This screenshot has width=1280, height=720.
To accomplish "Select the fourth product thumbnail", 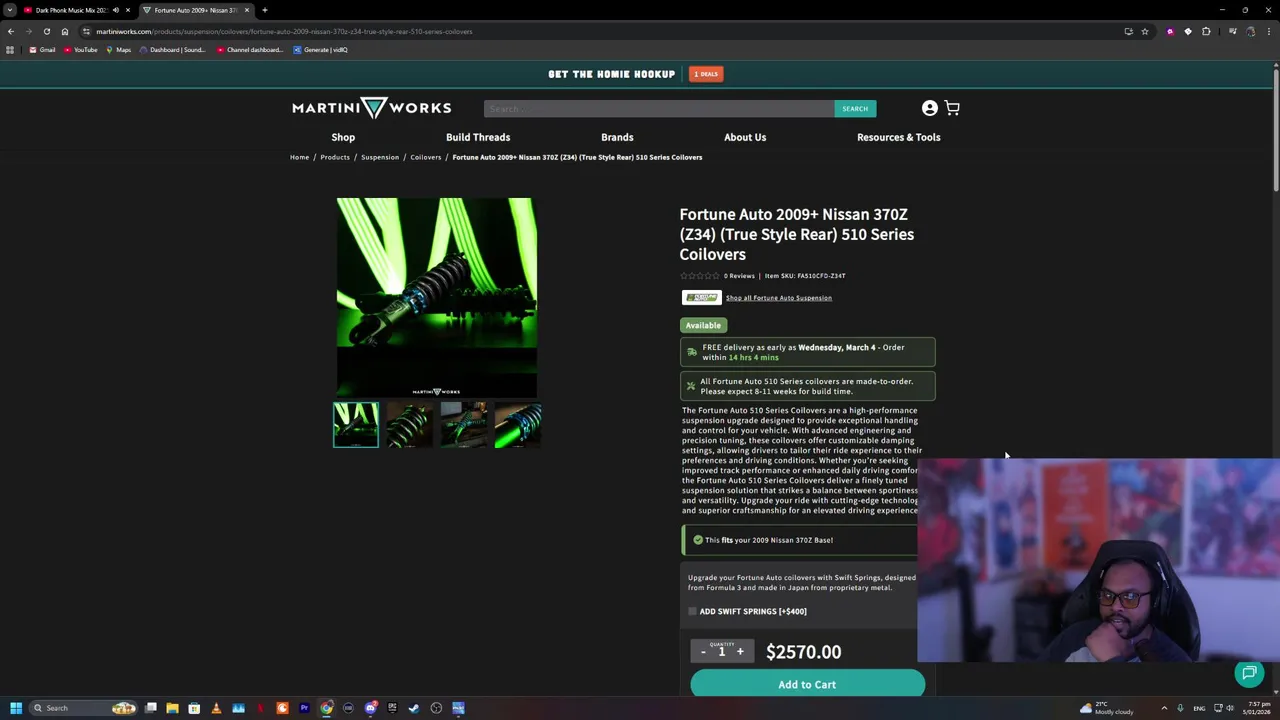I will coord(518,424).
